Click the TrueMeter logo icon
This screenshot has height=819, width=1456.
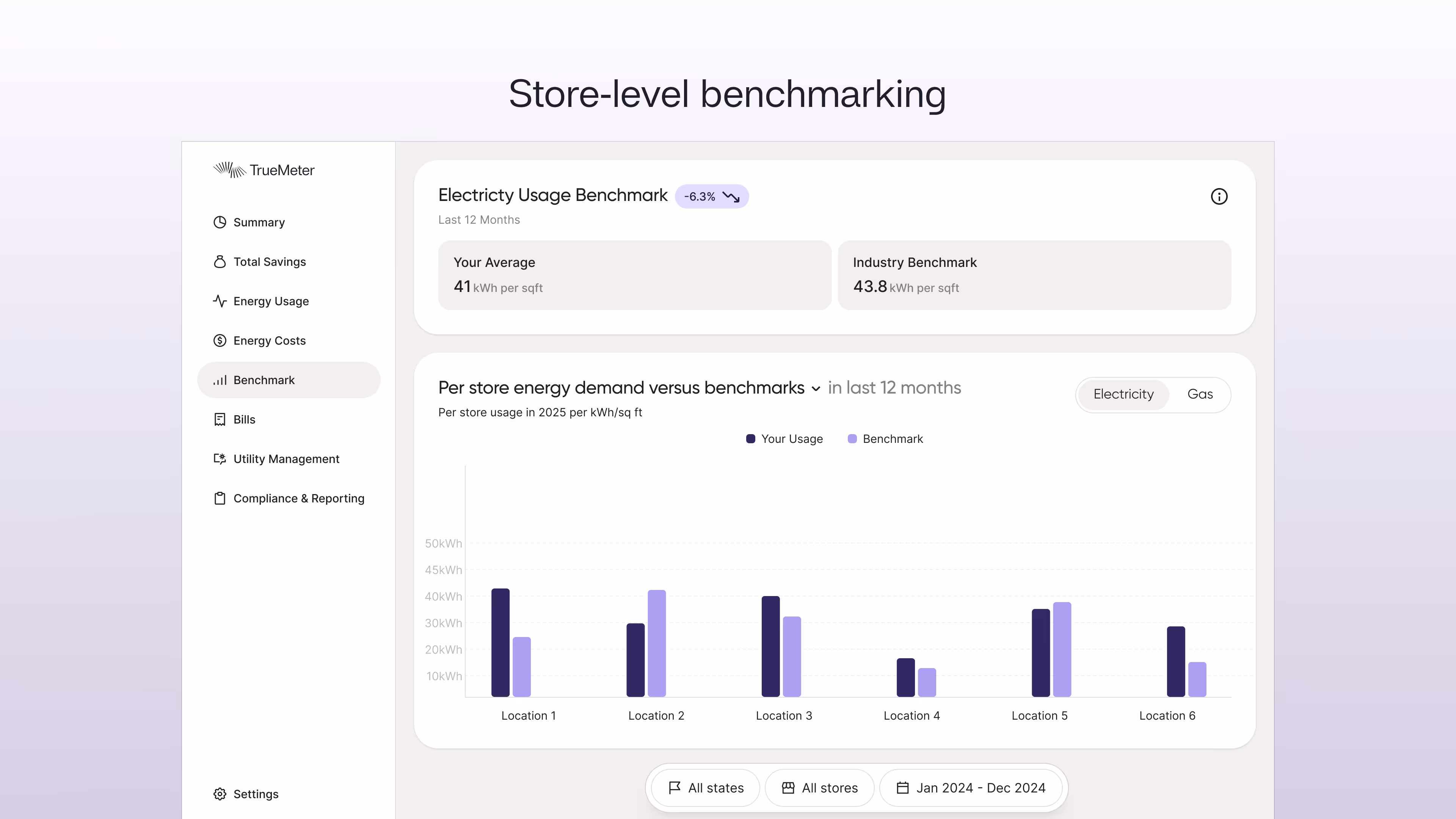pyautogui.click(x=229, y=169)
